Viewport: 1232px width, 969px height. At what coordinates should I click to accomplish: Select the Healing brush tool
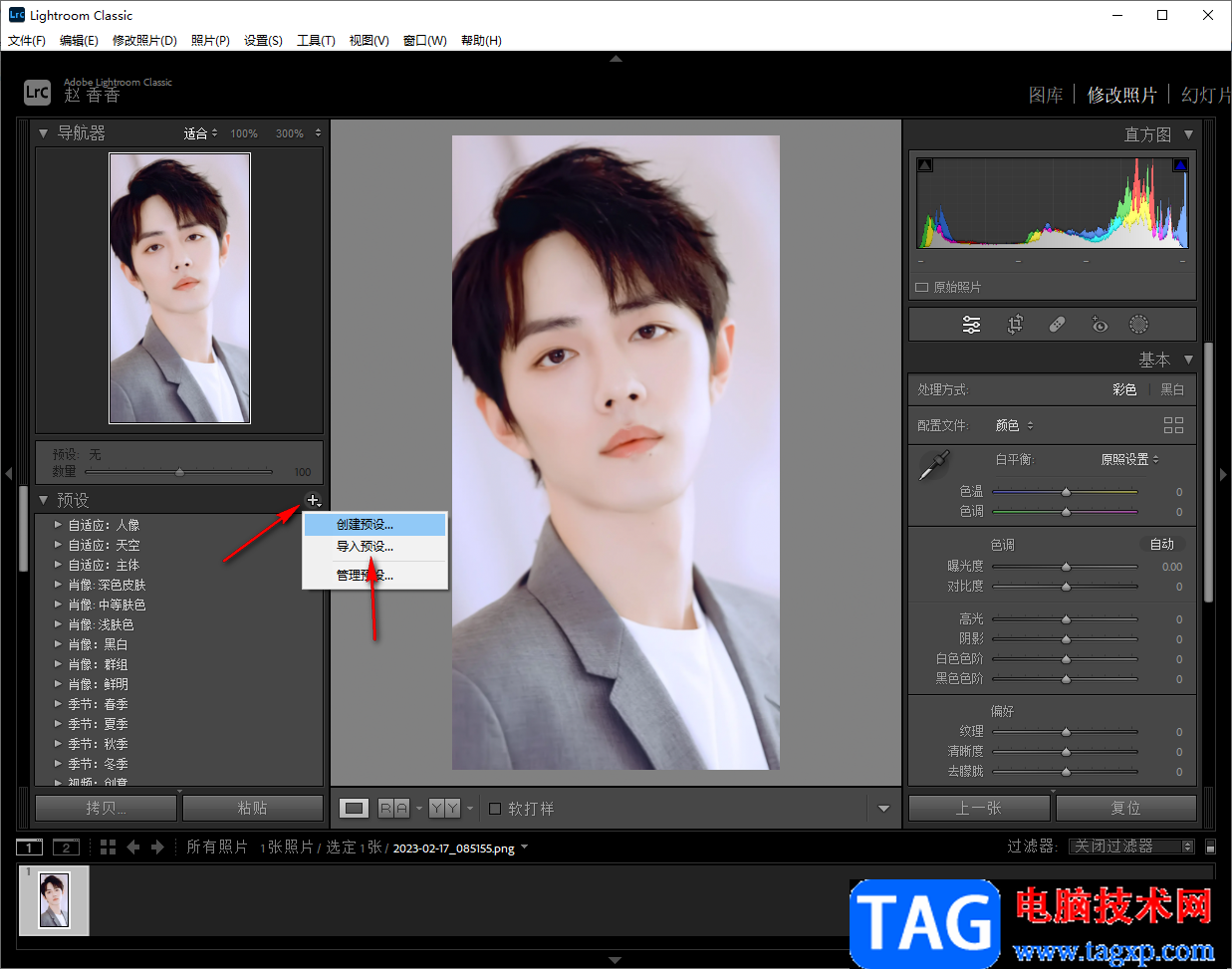point(1057,325)
